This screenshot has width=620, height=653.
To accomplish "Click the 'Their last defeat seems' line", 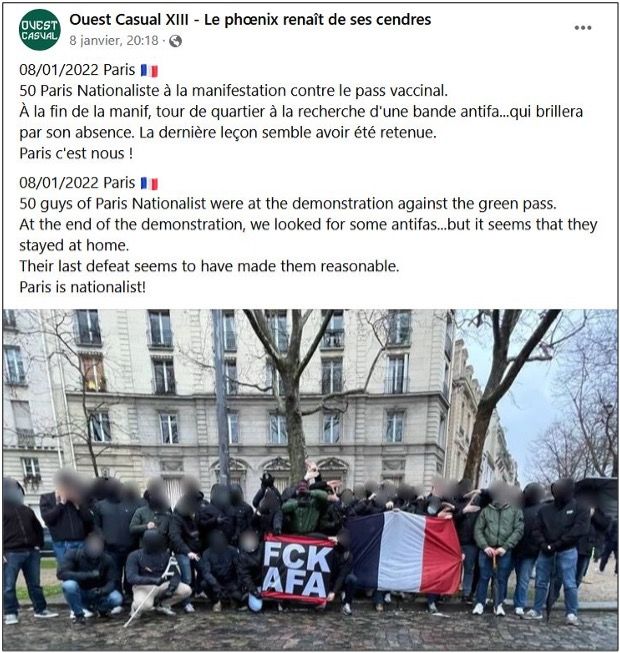I will tap(209, 266).
